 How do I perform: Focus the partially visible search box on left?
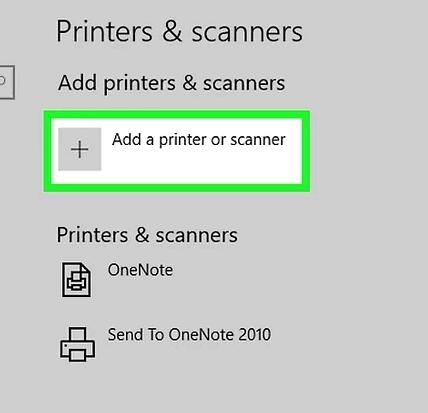point(7,82)
